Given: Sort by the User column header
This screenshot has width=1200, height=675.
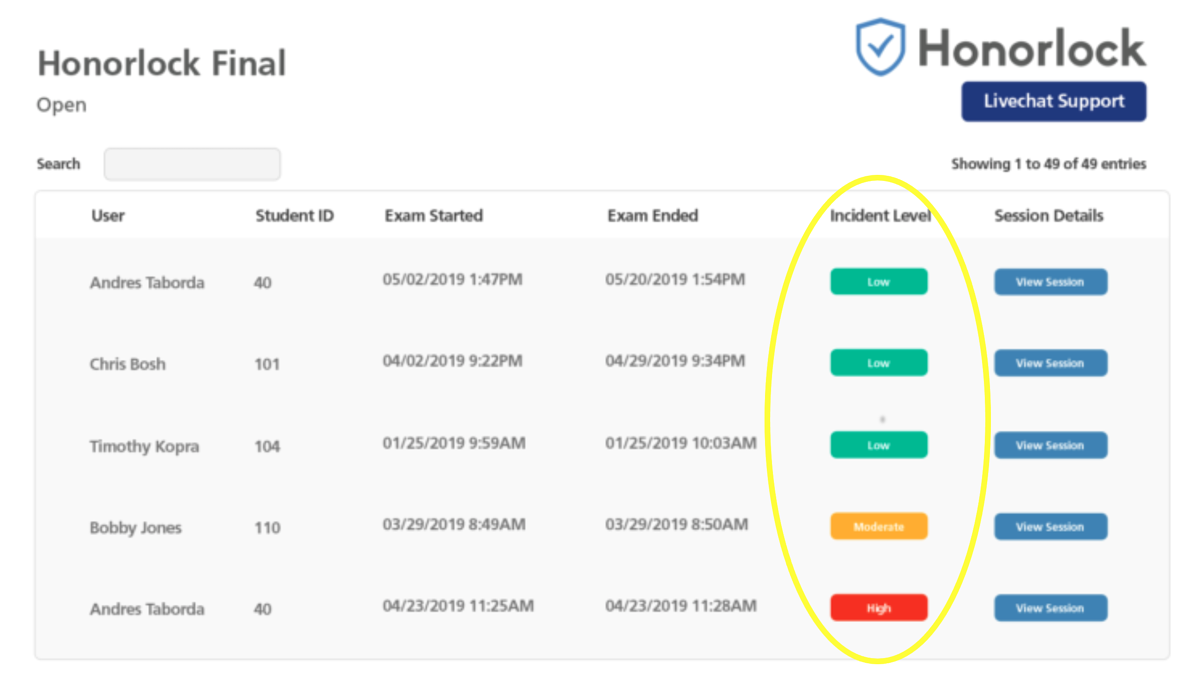Looking at the screenshot, I should pyautogui.click(x=108, y=215).
